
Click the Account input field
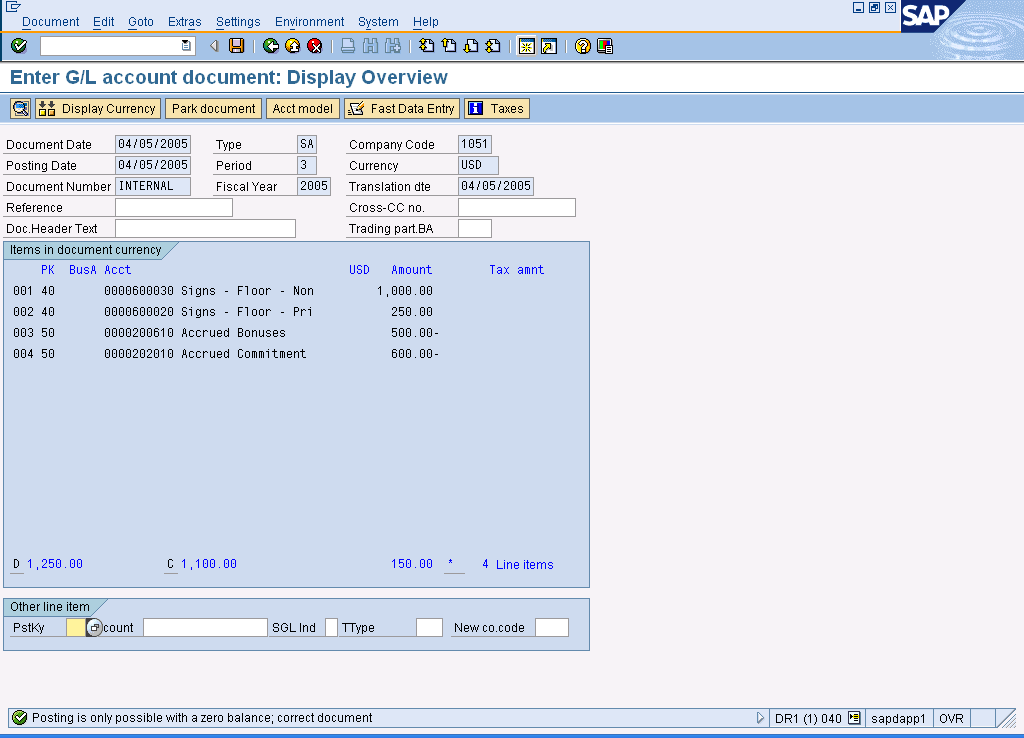tap(205, 628)
